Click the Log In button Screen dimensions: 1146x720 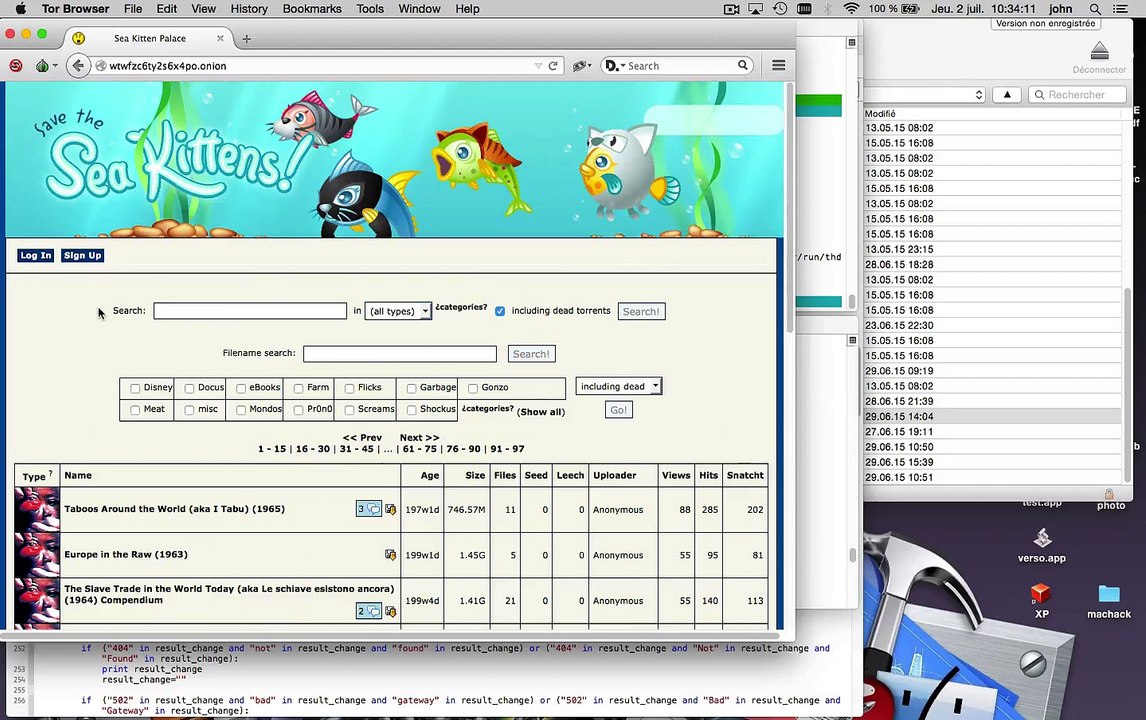point(35,255)
